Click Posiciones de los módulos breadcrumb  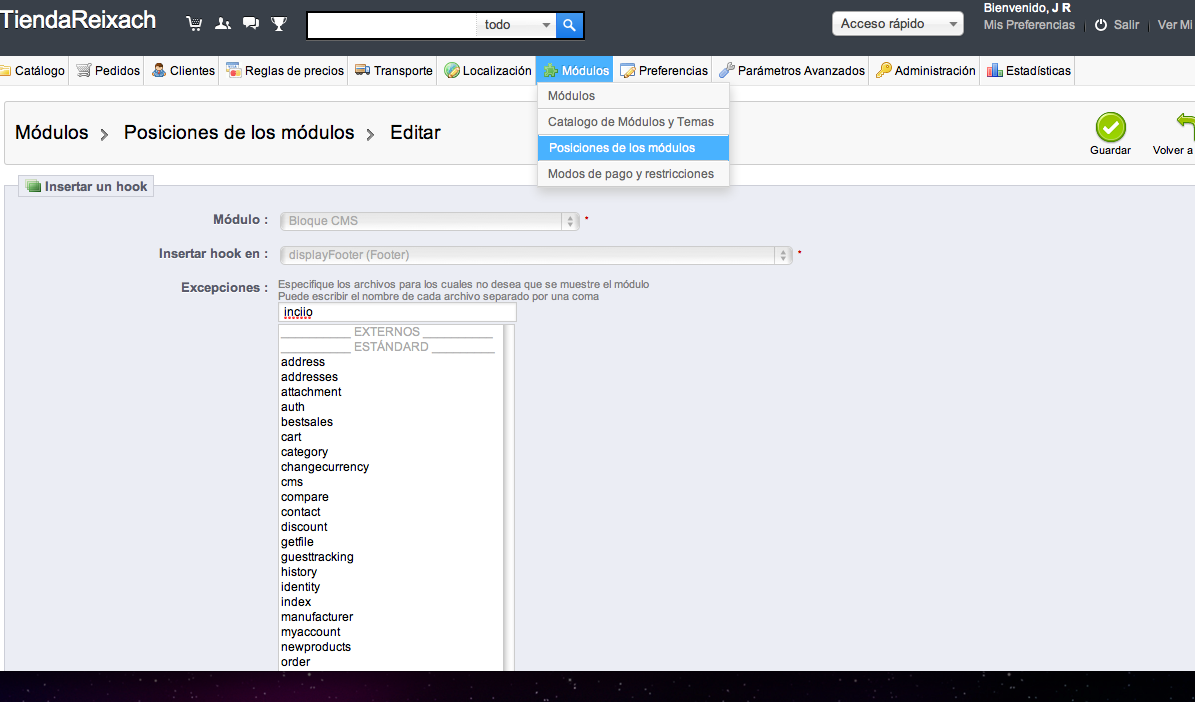point(239,133)
